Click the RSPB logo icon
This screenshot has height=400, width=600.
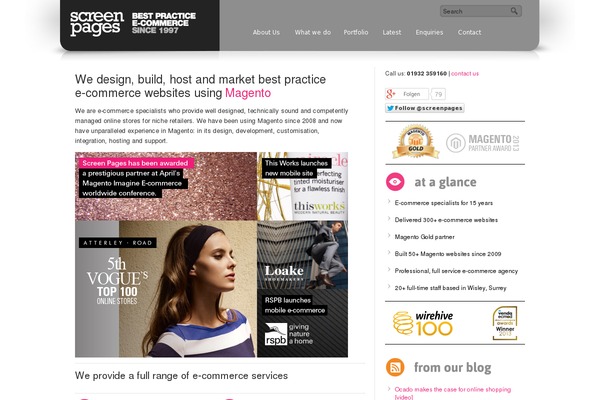click(276, 334)
